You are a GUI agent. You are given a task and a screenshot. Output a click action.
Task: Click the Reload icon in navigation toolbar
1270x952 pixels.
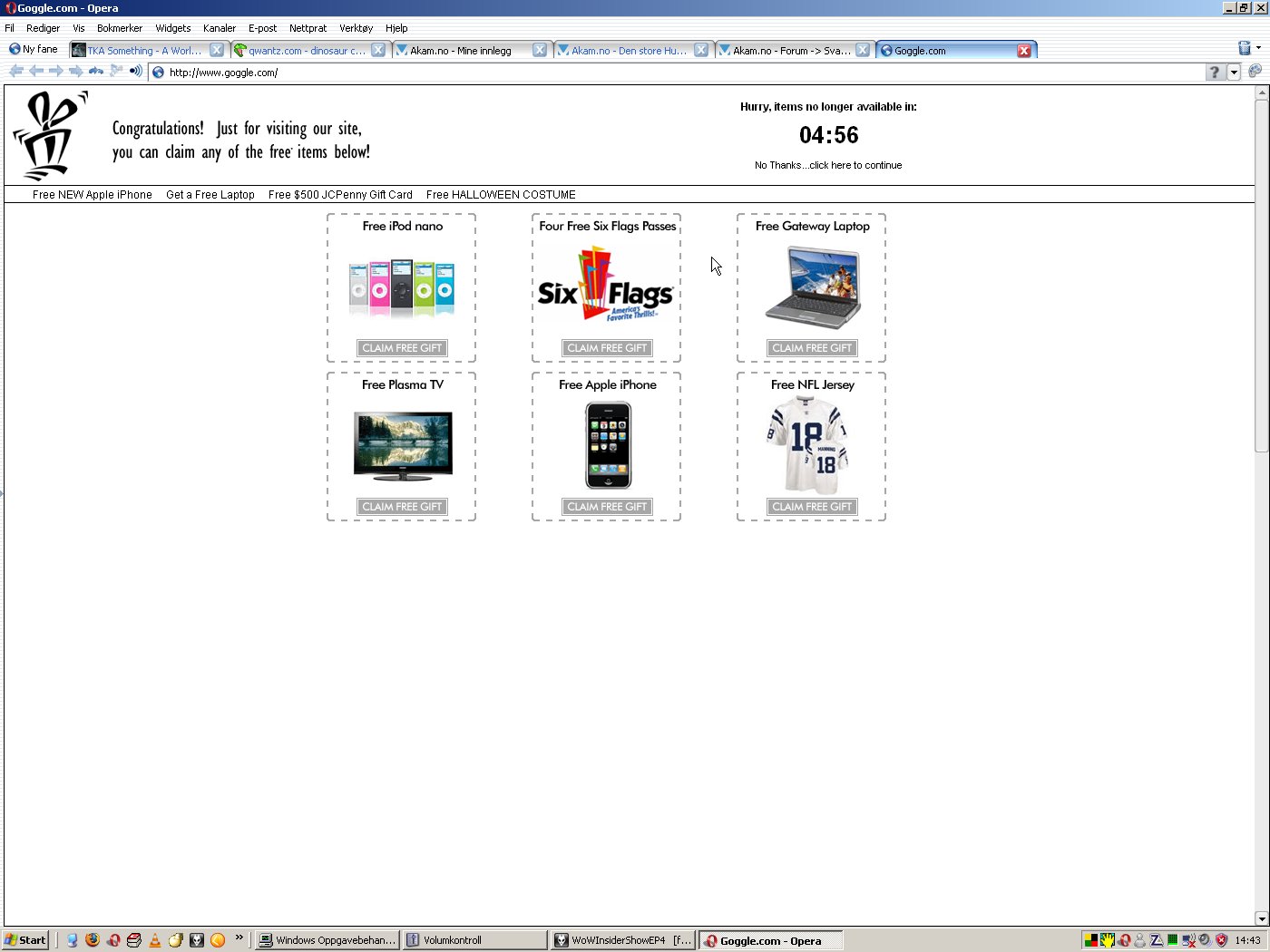pyautogui.click(x=96, y=72)
